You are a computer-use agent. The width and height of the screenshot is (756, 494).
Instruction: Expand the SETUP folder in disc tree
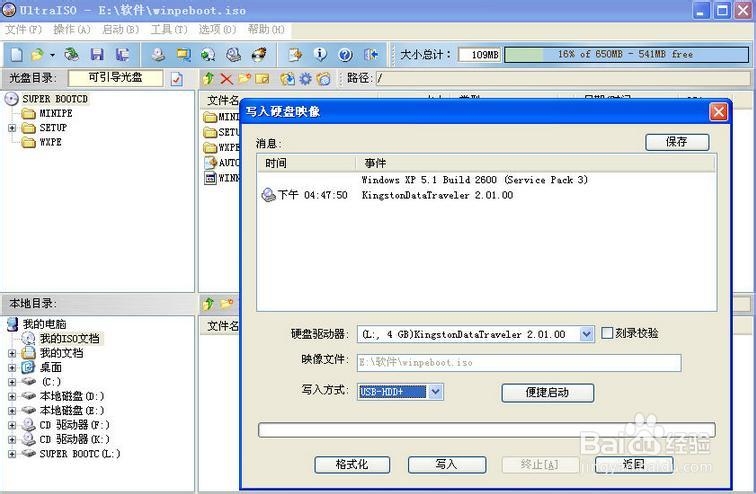(12, 128)
